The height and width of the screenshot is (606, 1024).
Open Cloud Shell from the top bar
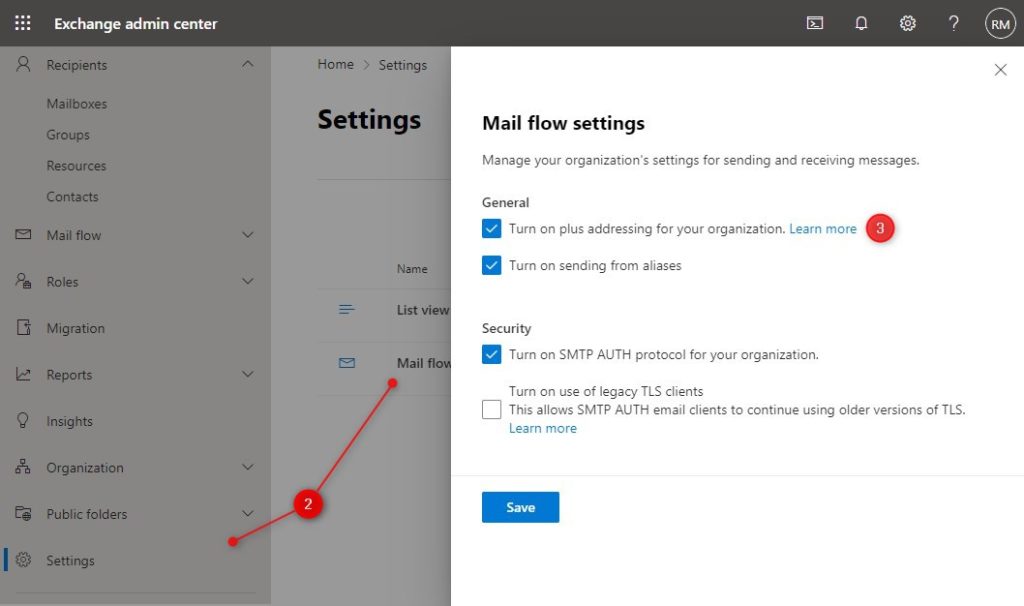pyautogui.click(x=814, y=23)
